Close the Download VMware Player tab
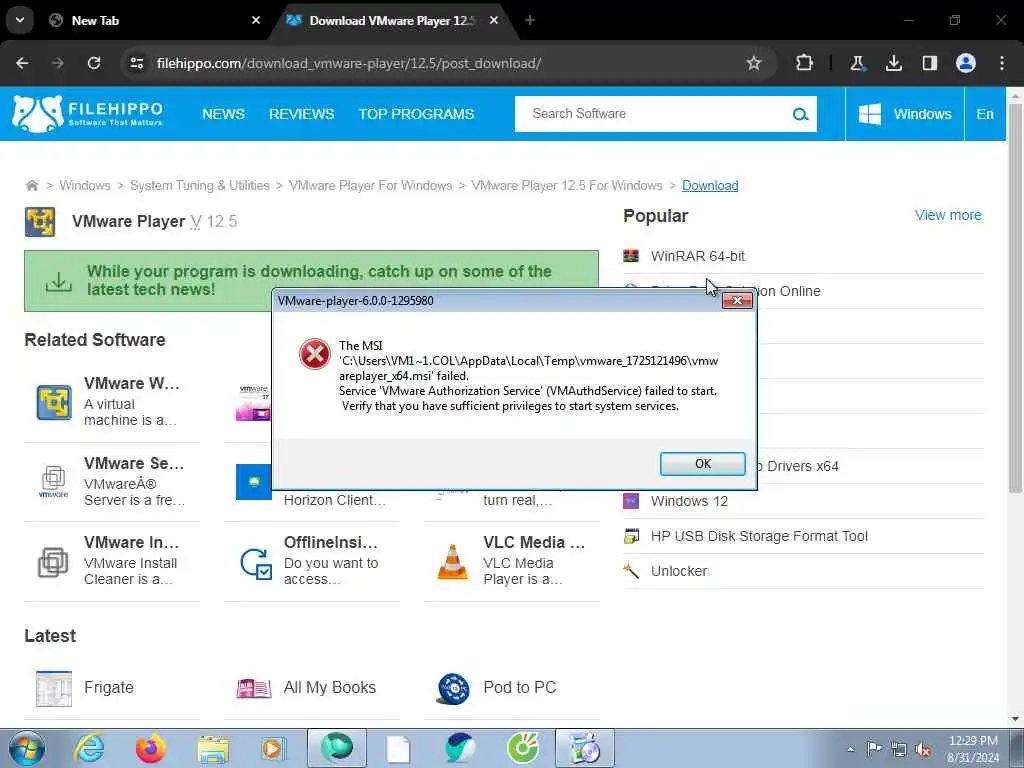The image size is (1024, 768). [x=494, y=21]
